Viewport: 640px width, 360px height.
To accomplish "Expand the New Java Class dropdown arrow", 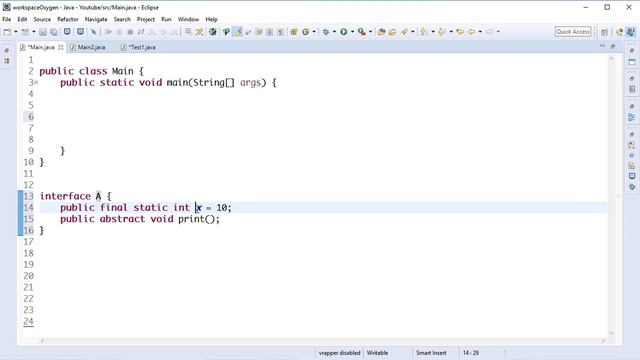I will click(314, 32).
